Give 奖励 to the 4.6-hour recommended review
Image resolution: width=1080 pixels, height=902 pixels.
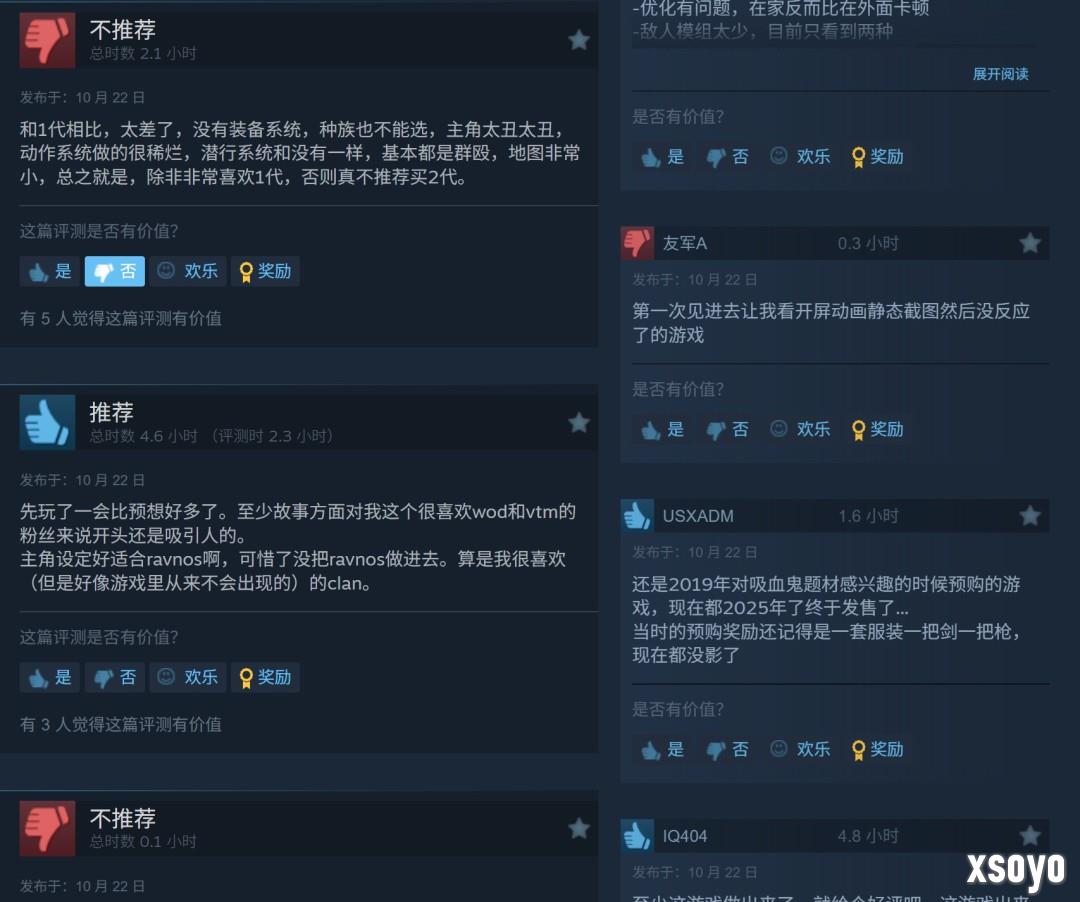click(265, 677)
